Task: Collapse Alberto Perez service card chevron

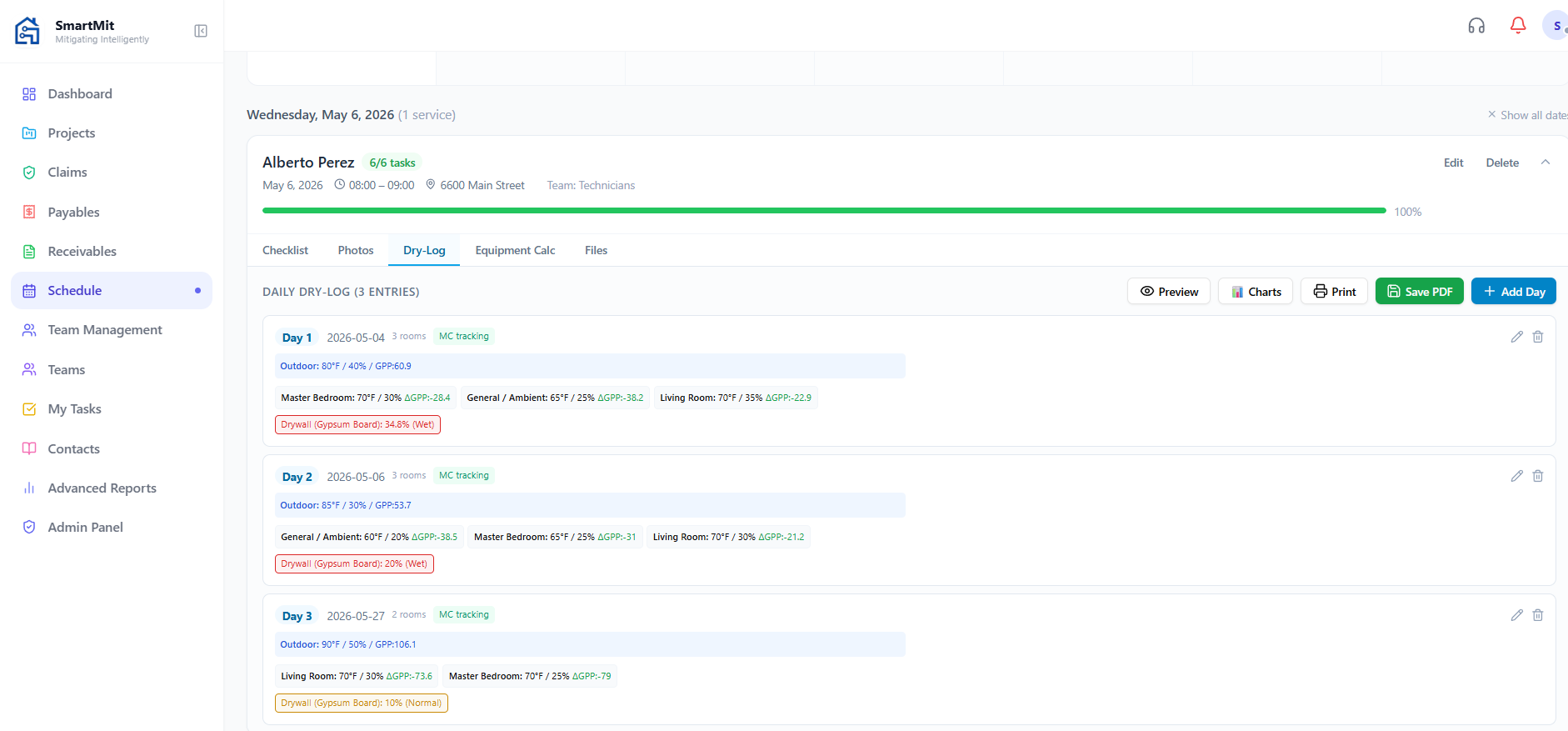Action: [1546, 163]
